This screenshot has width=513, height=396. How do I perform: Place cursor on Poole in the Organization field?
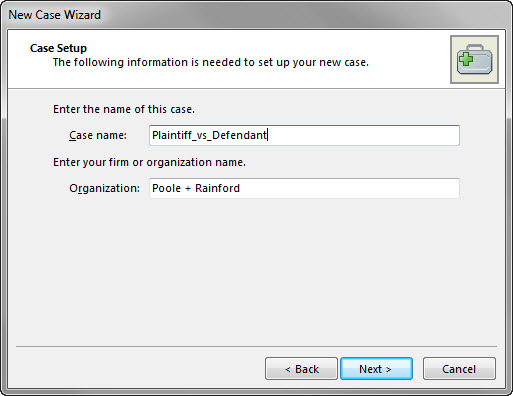tap(166, 188)
